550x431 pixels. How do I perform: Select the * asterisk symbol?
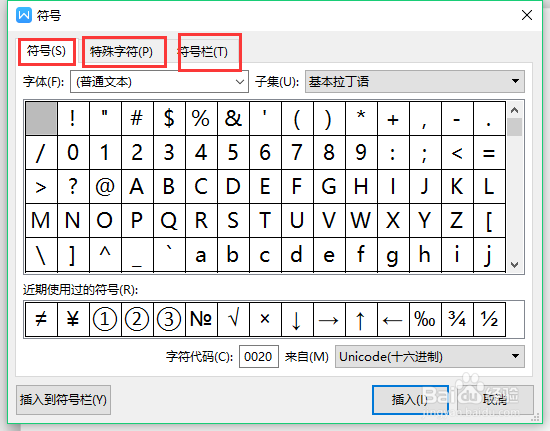(x=361, y=119)
